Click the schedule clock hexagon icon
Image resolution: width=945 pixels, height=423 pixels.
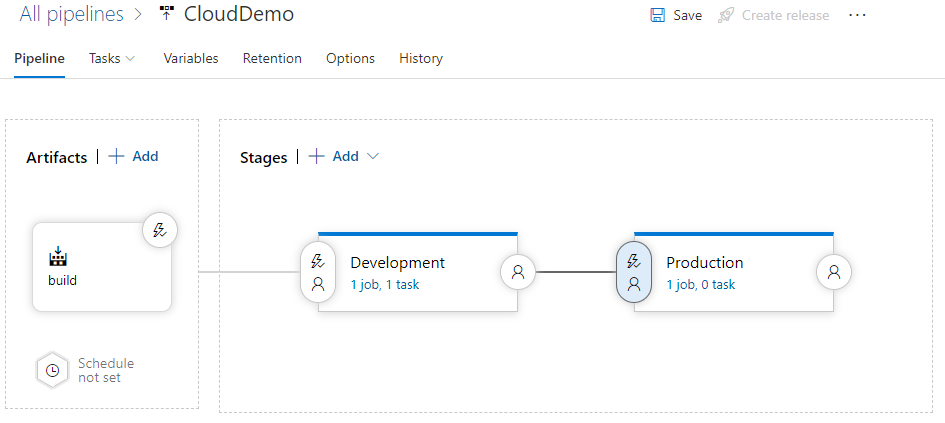point(53,370)
